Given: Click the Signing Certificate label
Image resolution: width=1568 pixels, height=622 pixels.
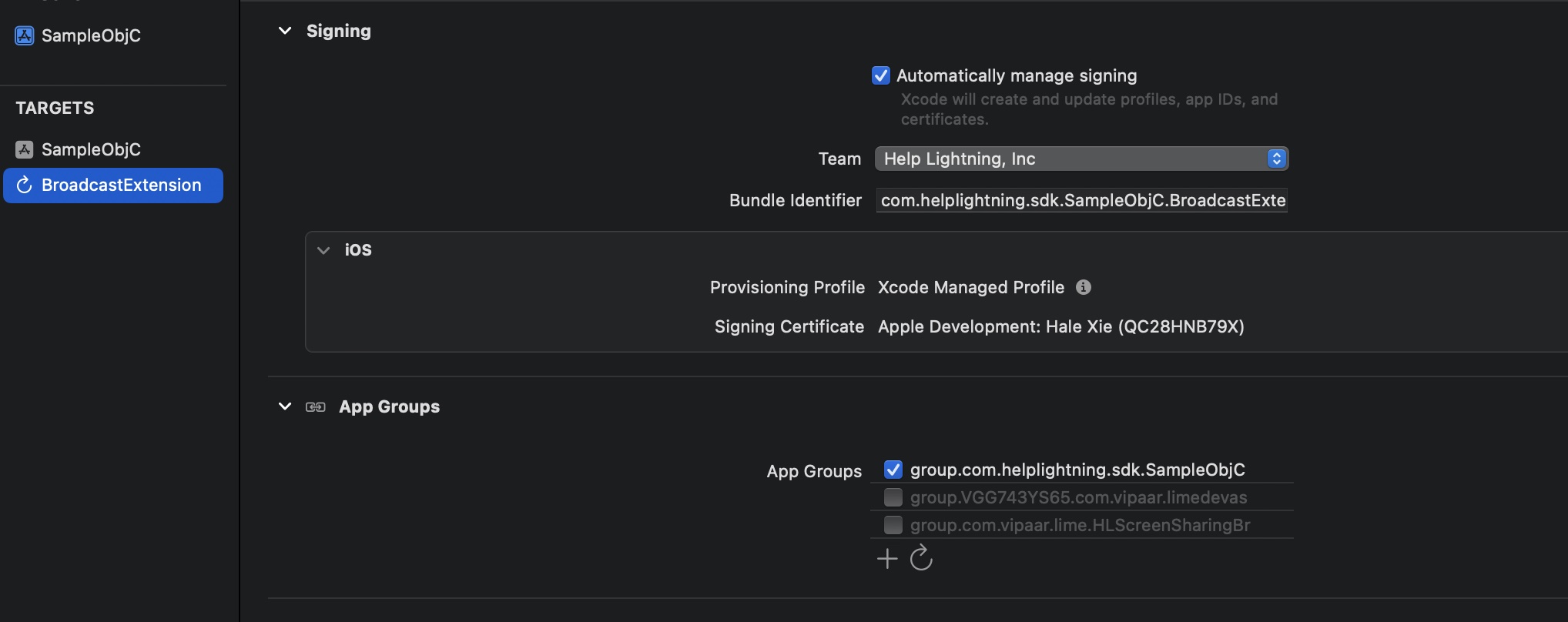Looking at the screenshot, I should tap(789, 326).
